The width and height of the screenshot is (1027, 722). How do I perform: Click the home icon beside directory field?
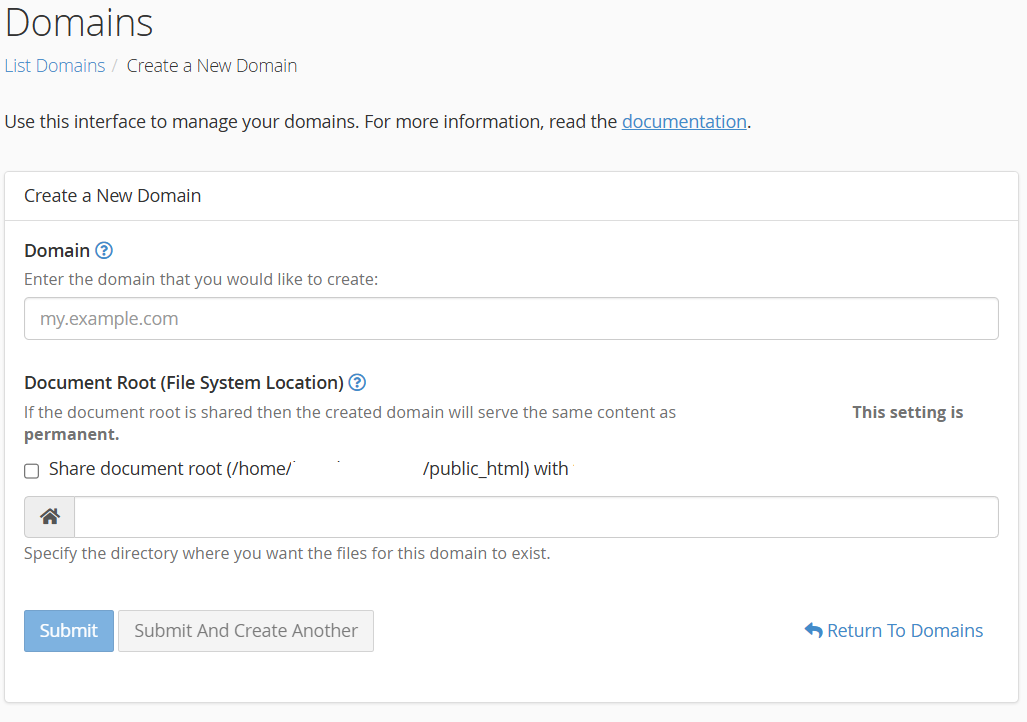pos(50,517)
